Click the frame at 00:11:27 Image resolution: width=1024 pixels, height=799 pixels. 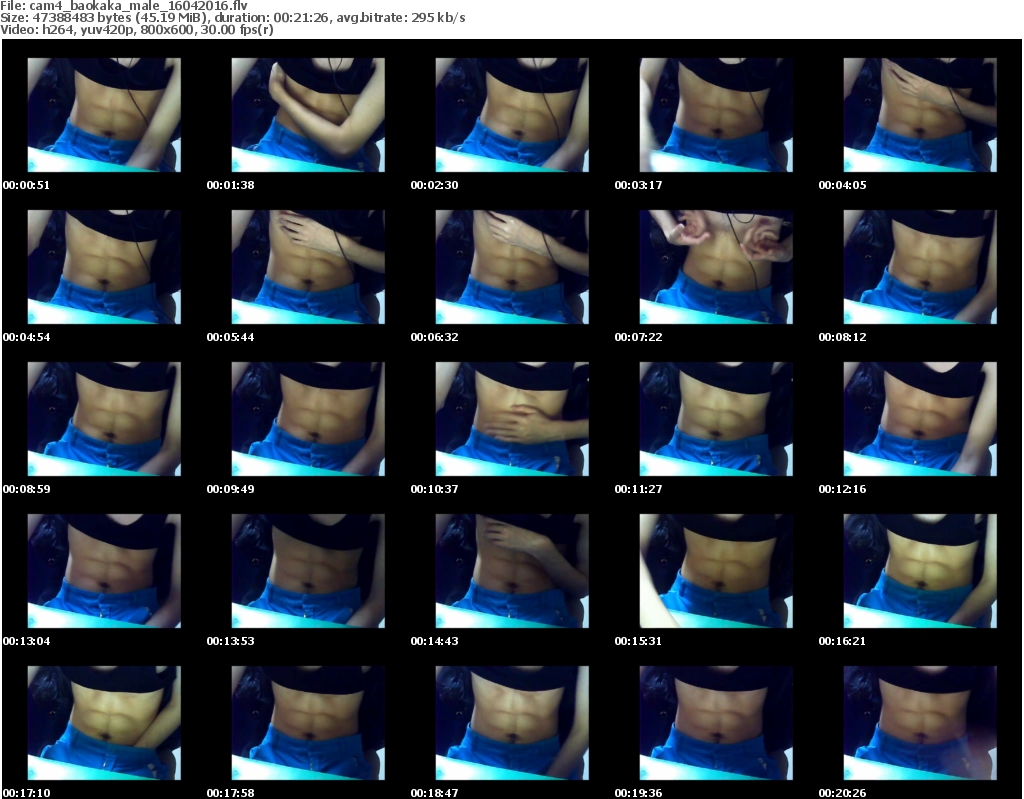(716, 419)
